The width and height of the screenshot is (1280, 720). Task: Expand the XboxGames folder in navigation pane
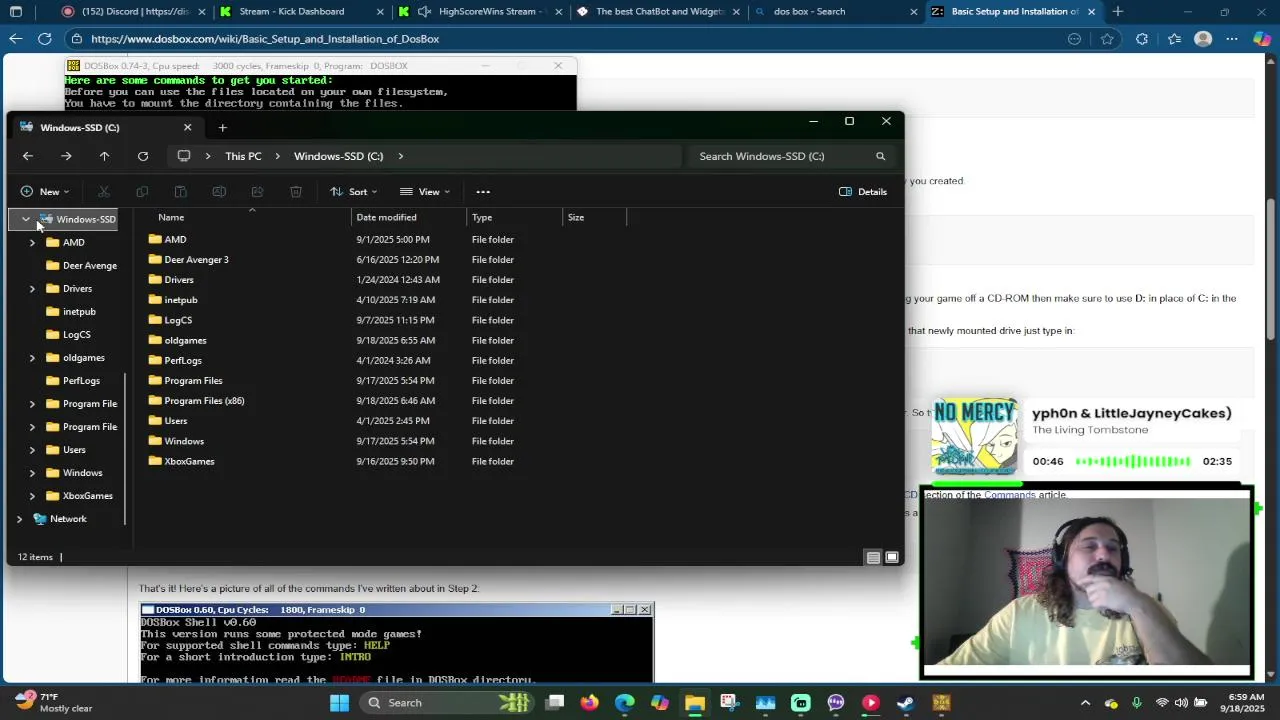coord(32,495)
